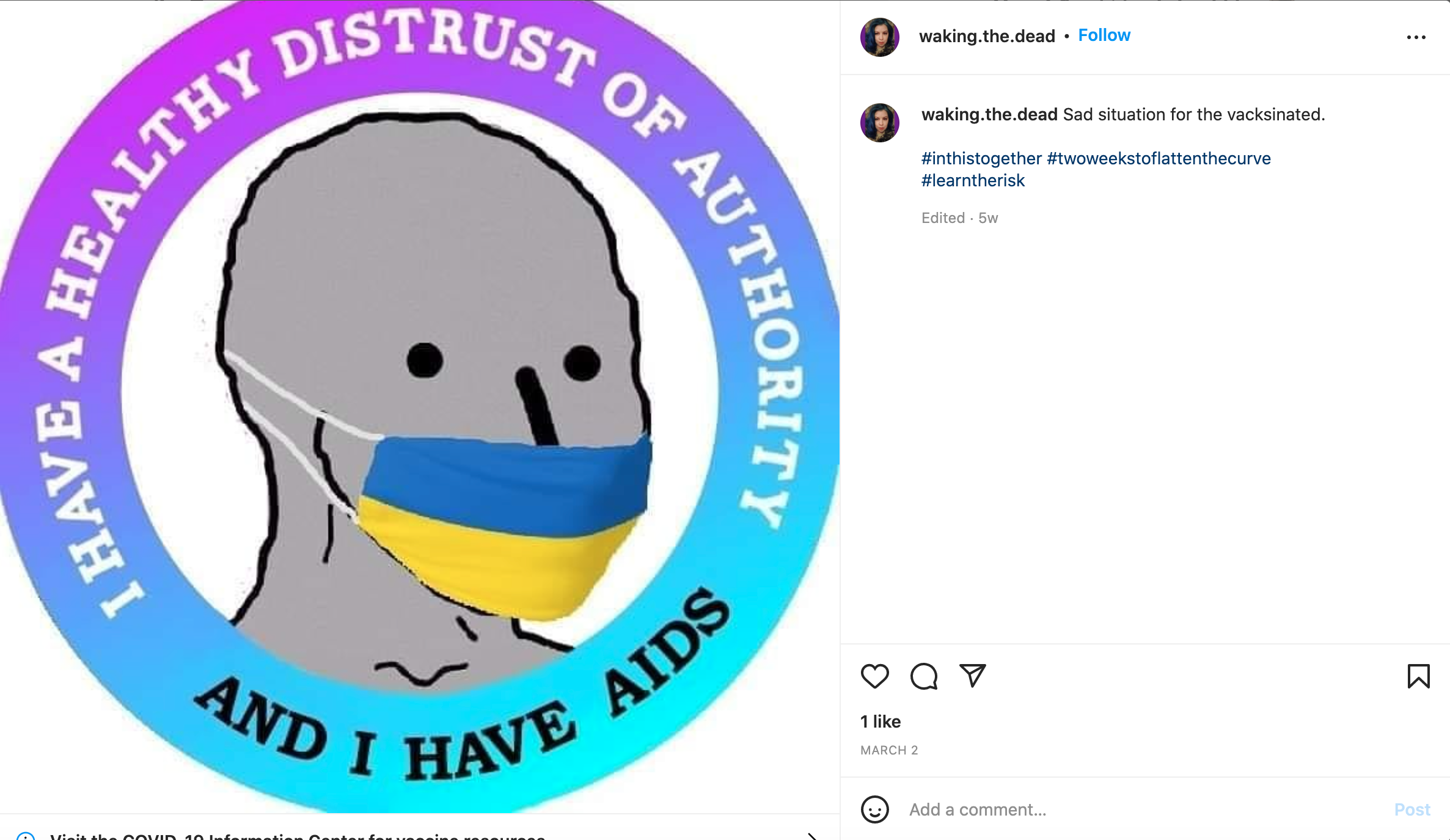Open waking.the.dead username in caption
The height and width of the screenshot is (840, 1450).
click(989, 114)
